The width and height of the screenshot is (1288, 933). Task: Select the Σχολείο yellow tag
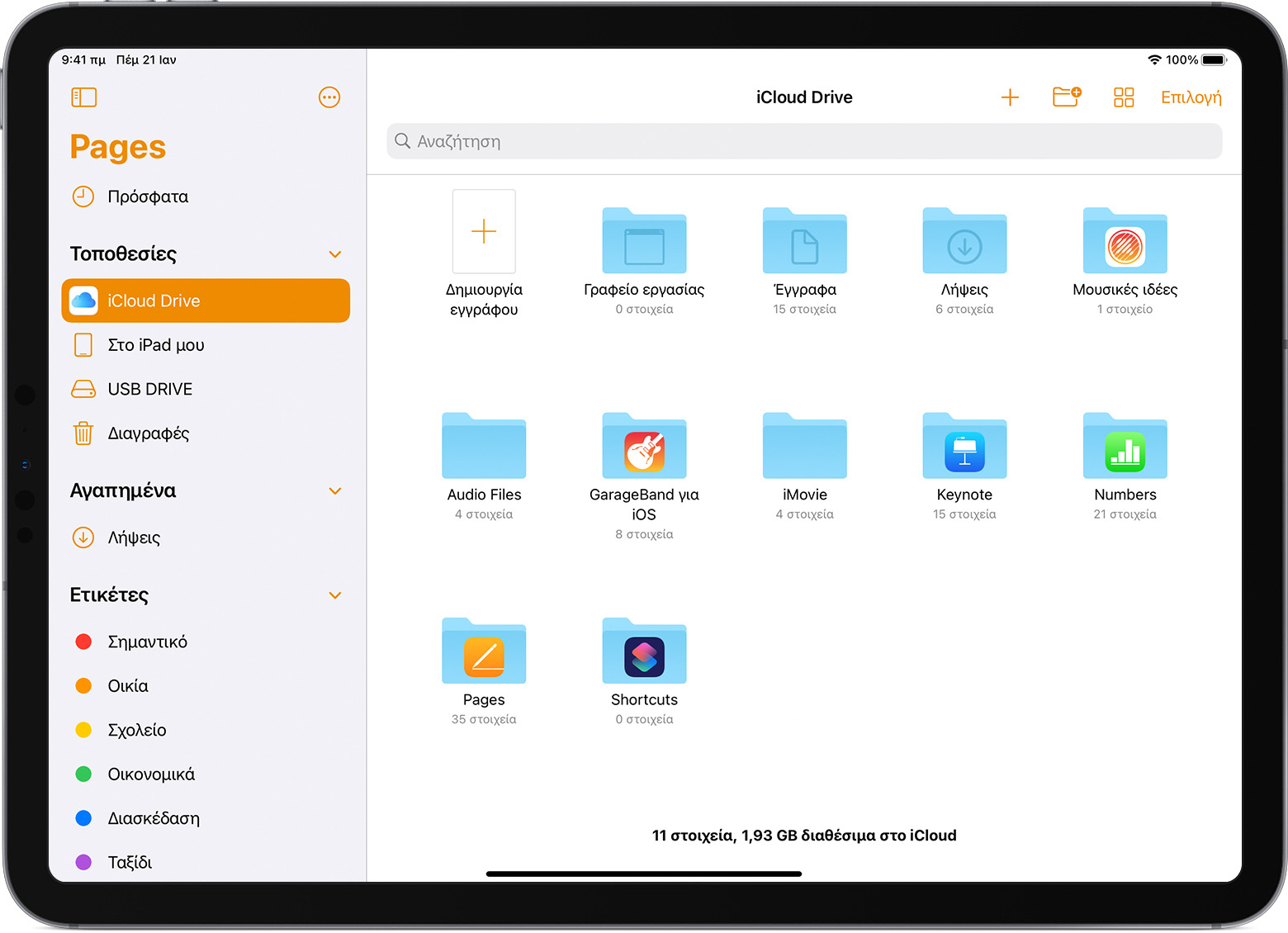point(83,730)
